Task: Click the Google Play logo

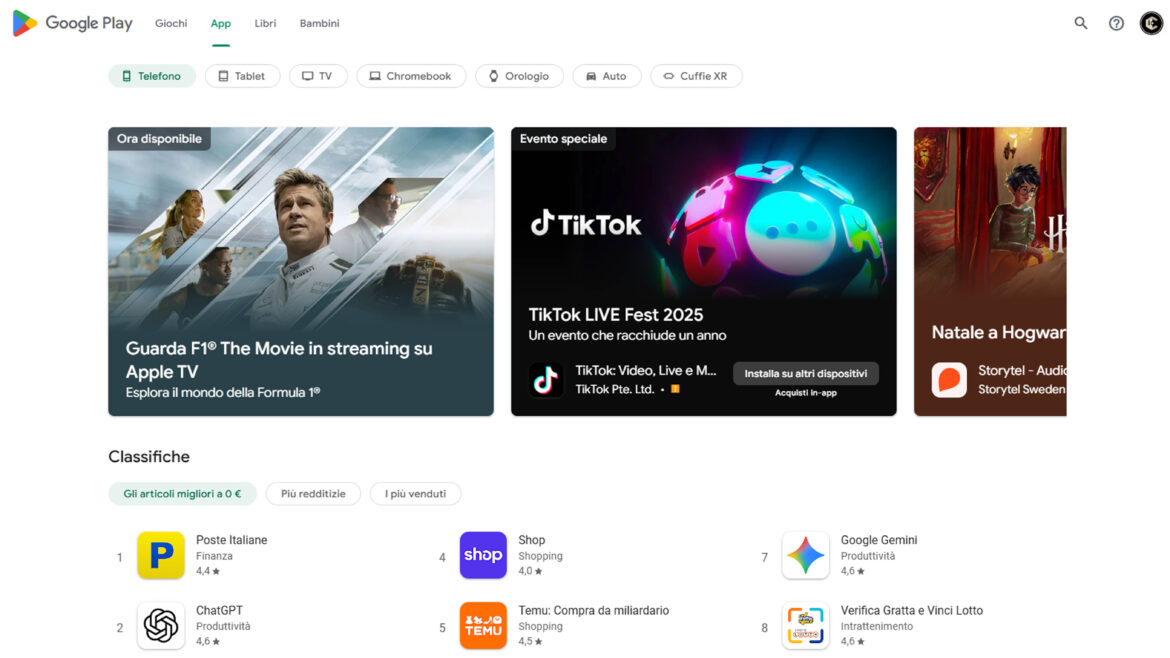Action: pyautogui.click(x=72, y=23)
